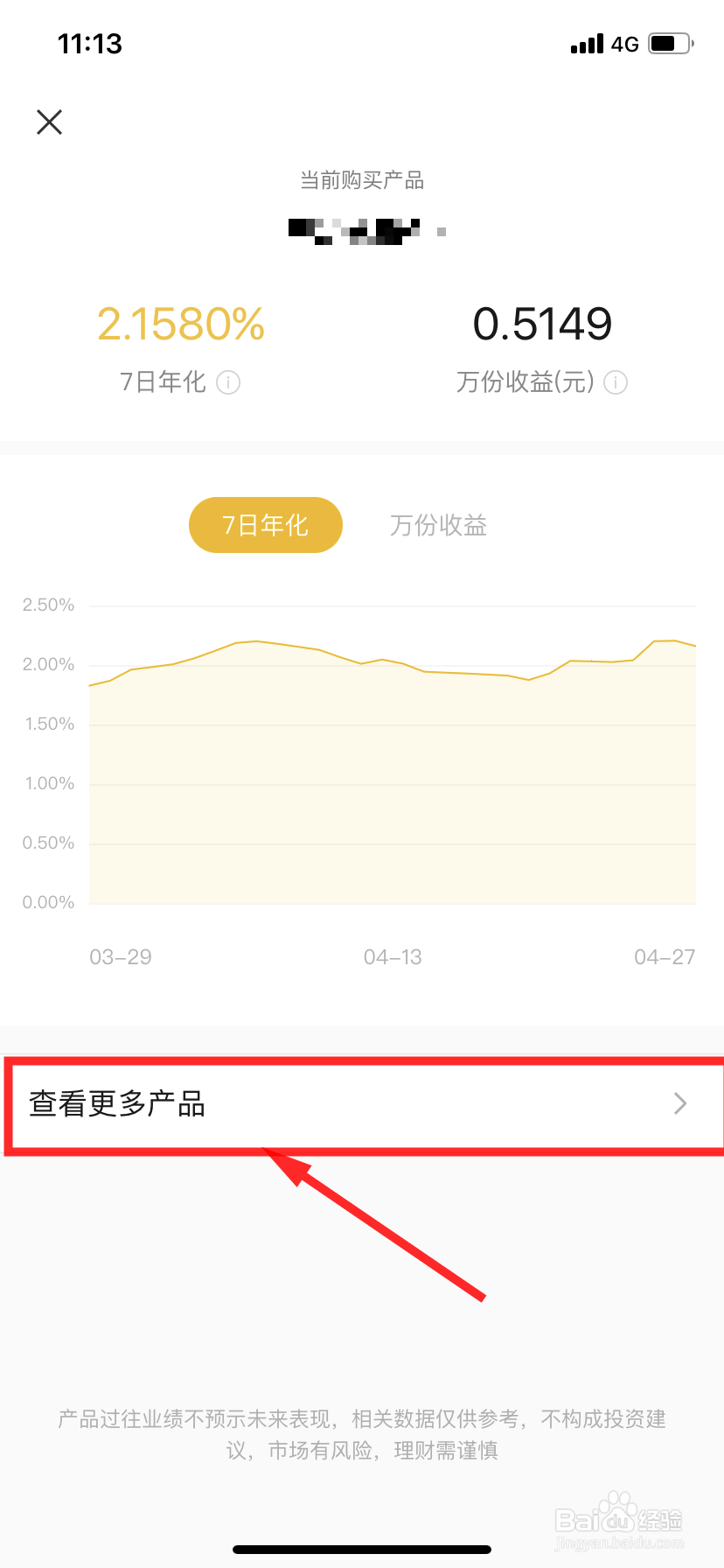The width and height of the screenshot is (724, 1568).
Task: Tap the 11:13 clock in status bar
Action: pos(90,44)
